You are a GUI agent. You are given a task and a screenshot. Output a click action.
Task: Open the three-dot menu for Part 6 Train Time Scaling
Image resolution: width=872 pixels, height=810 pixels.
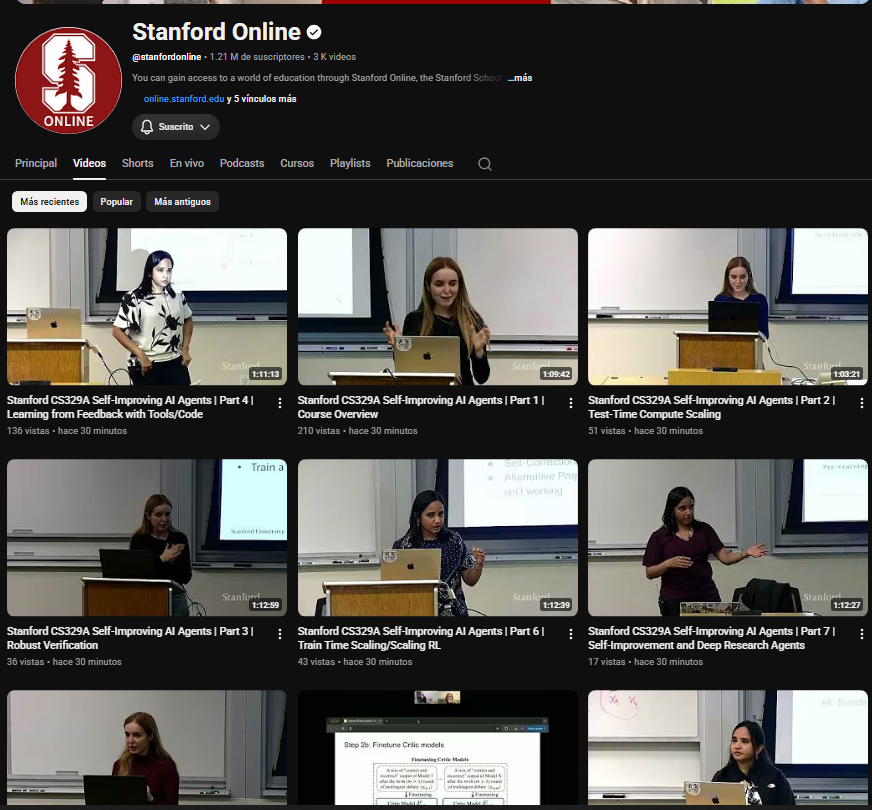coord(571,634)
